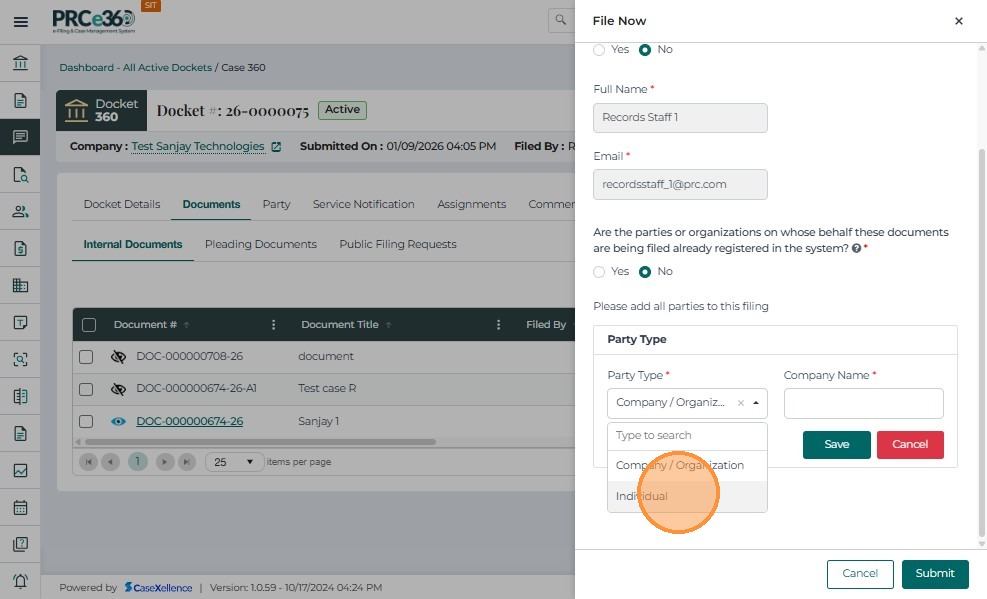The height and width of the screenshot is (599, 987).
Task: Switch to the Pleading Documents tab
Action: 260,244
